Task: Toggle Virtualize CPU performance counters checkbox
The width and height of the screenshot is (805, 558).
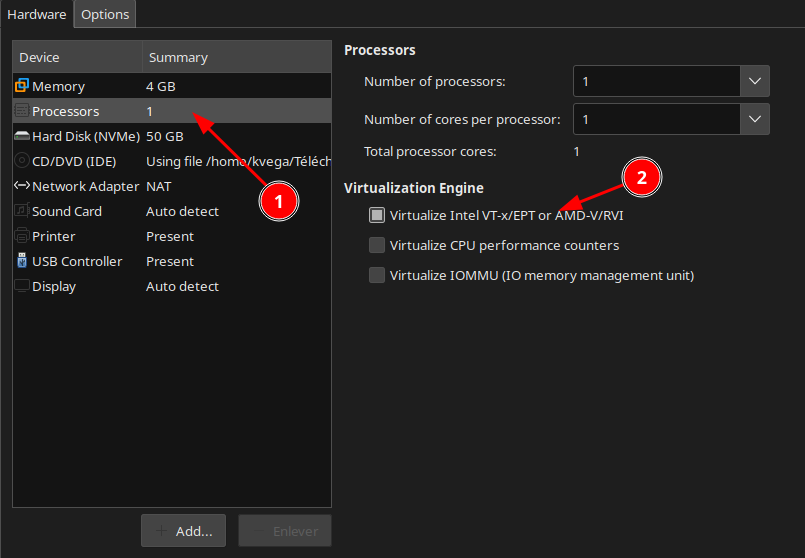Action: click(x=377, y=245)
